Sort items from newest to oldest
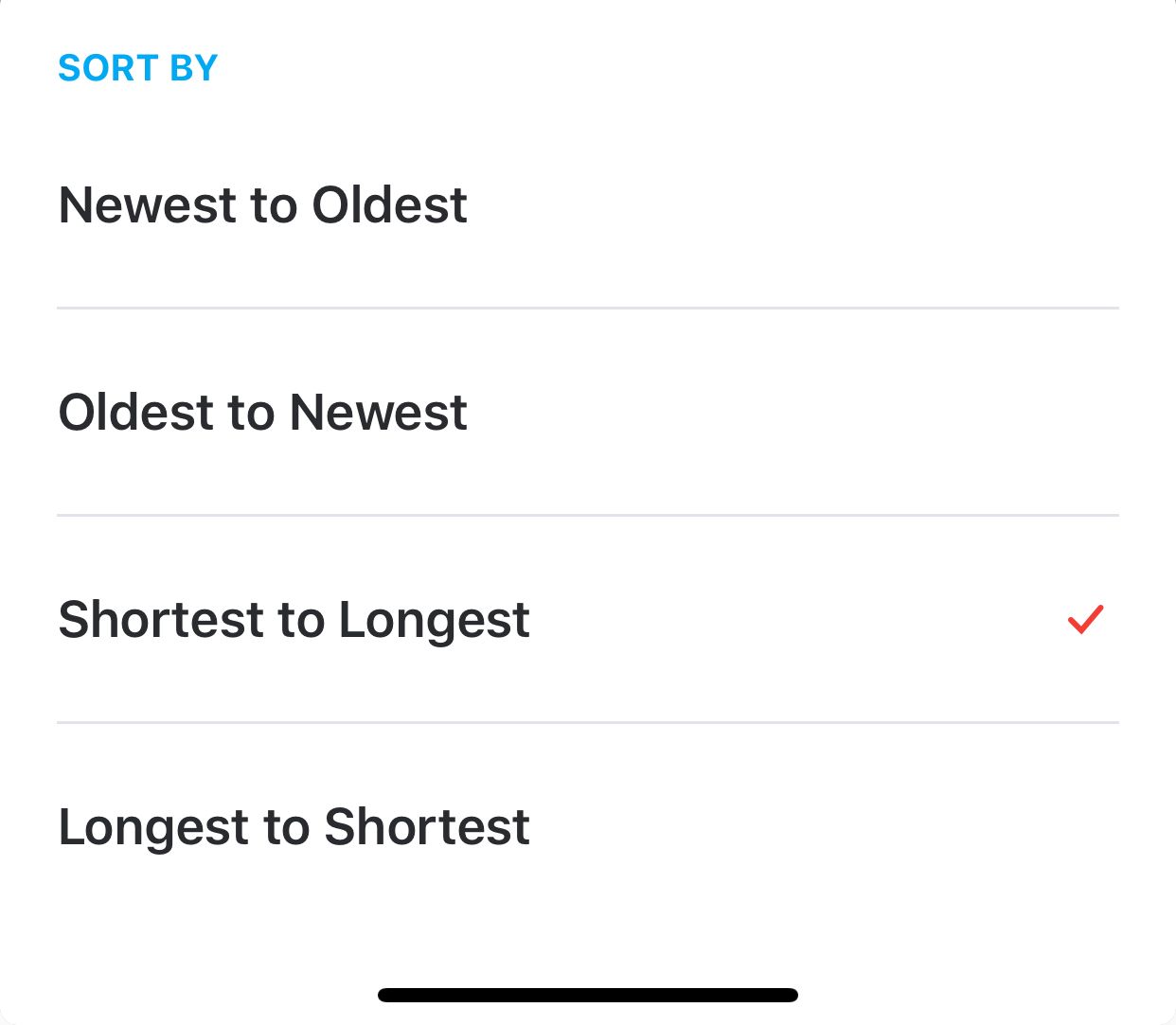Image resolution: width=1176 pixels, height=1025 pixels. (x=263, y=204)
